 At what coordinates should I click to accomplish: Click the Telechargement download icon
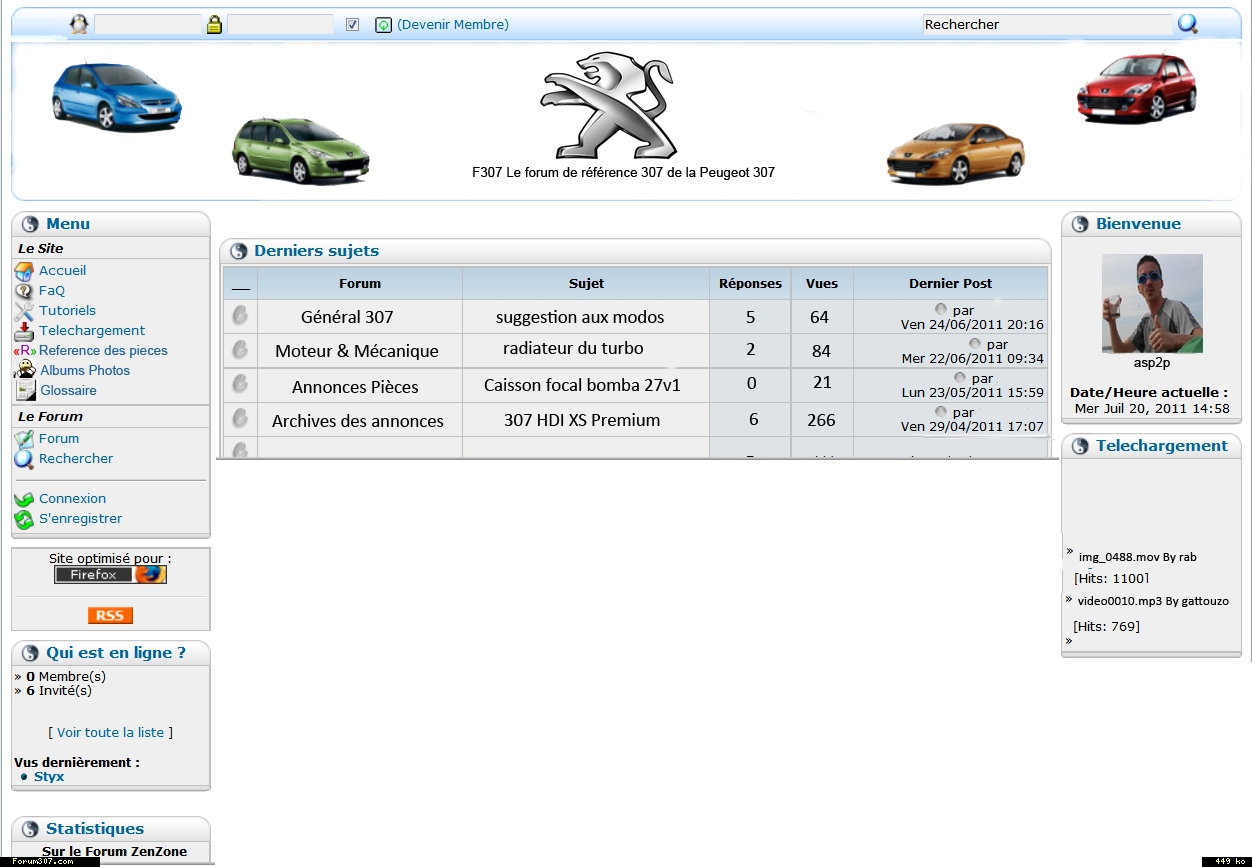[x=24, y=331]
